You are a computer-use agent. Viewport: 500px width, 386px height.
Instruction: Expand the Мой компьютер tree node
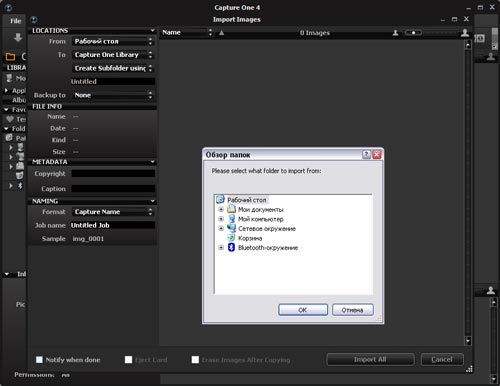point(221,219)
